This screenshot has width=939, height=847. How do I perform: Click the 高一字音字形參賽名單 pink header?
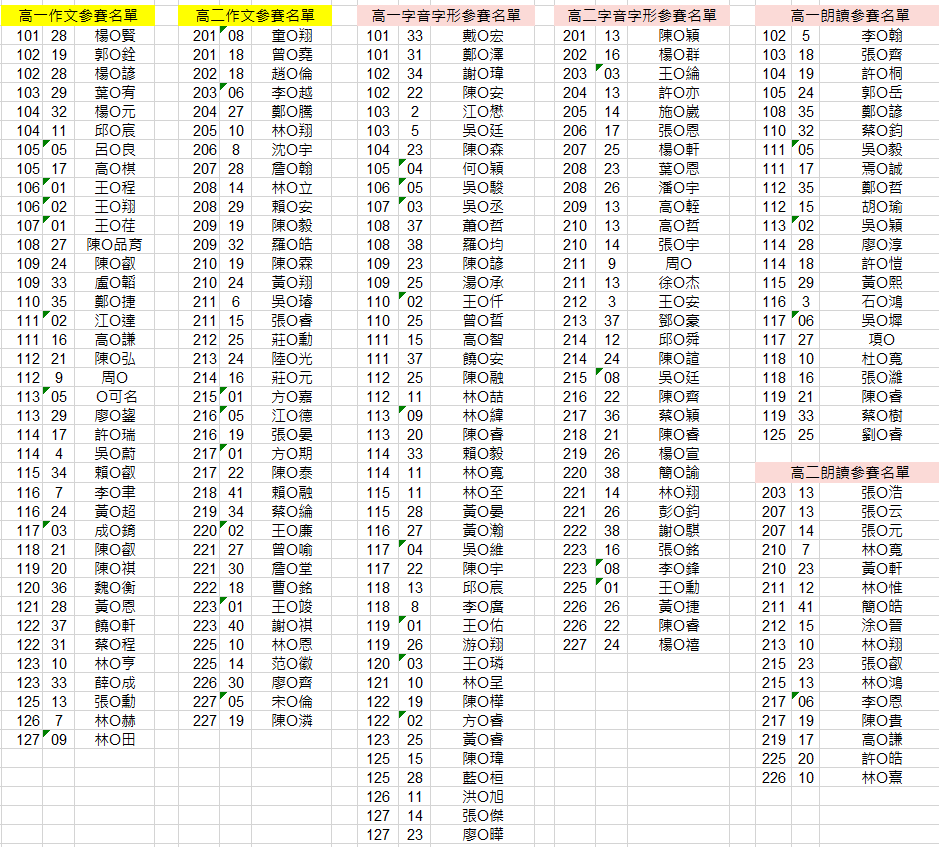[x=445, y=16]
